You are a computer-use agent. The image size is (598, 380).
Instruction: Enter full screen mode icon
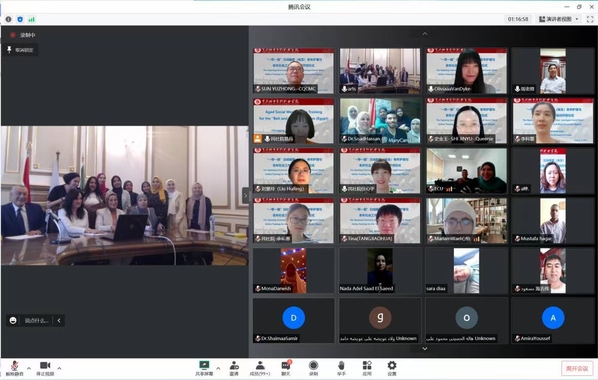[x=590, y=19]
